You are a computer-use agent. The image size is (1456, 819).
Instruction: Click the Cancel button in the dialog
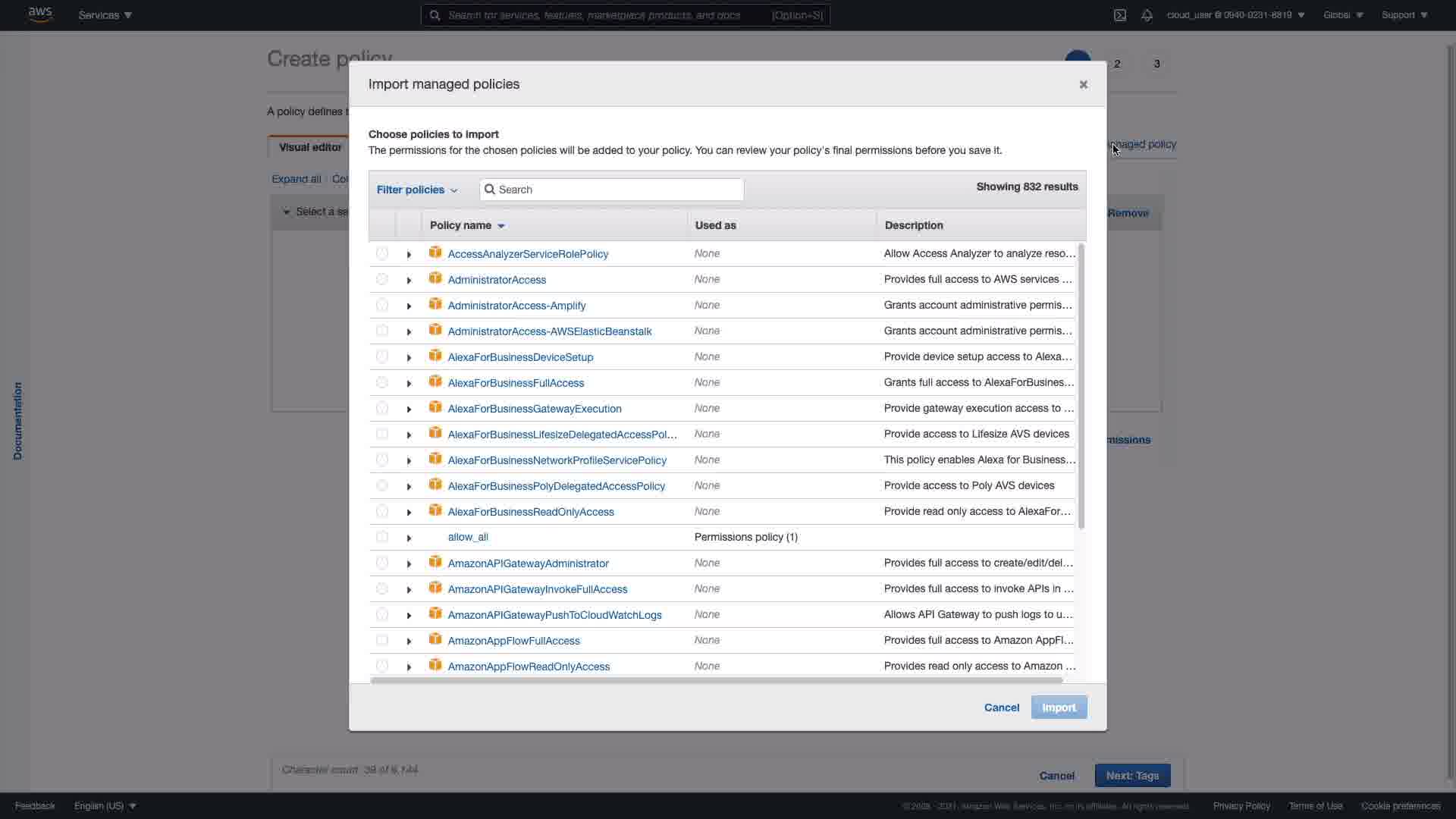point(1001,708)
